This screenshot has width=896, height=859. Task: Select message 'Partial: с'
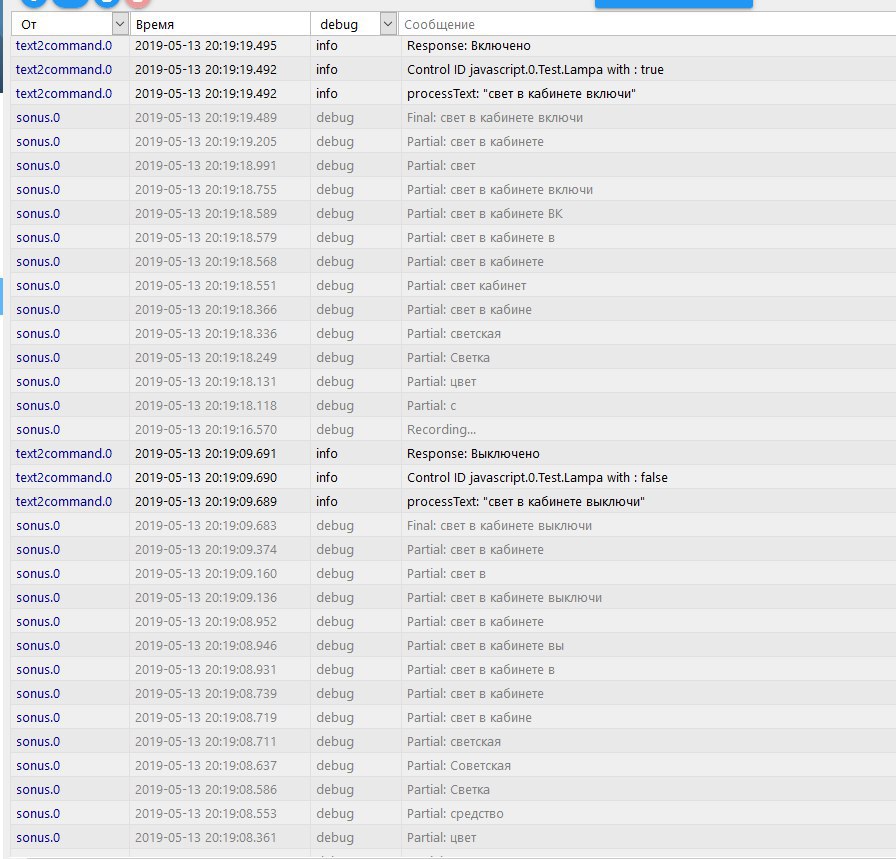(x=431, y=406)
